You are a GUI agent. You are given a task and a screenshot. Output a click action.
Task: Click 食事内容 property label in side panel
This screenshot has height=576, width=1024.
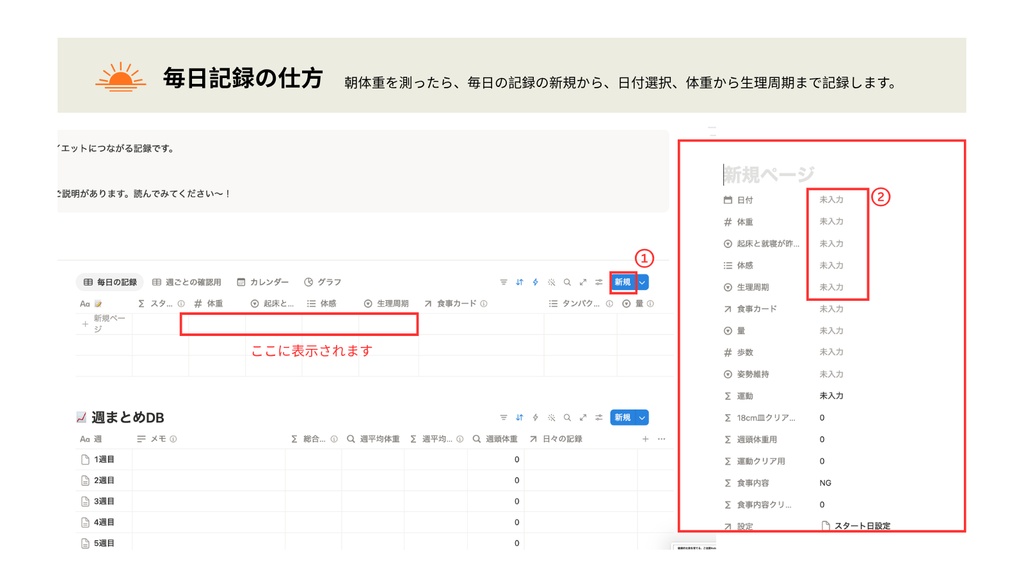752,483
